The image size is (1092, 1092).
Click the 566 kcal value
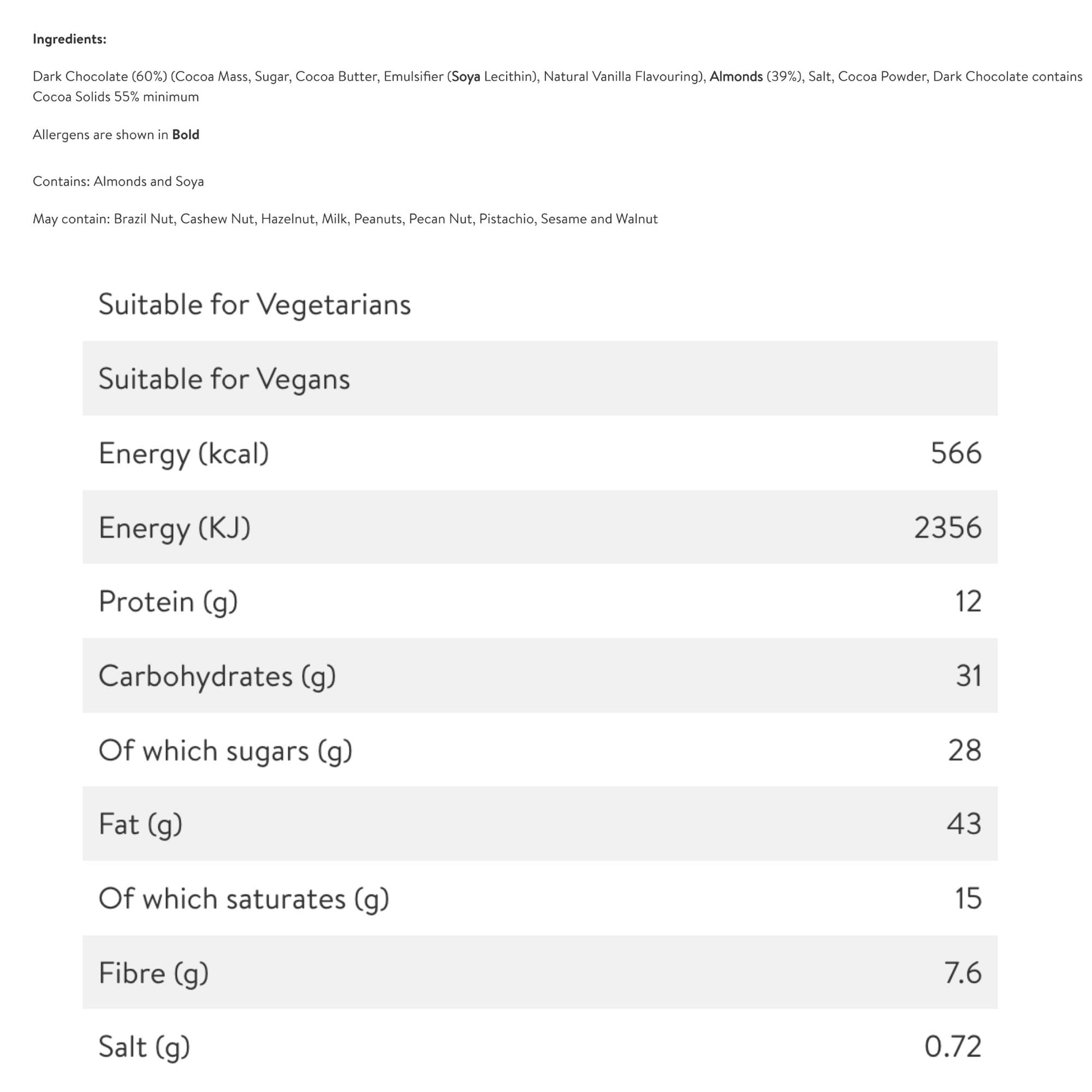pos(956,453)
